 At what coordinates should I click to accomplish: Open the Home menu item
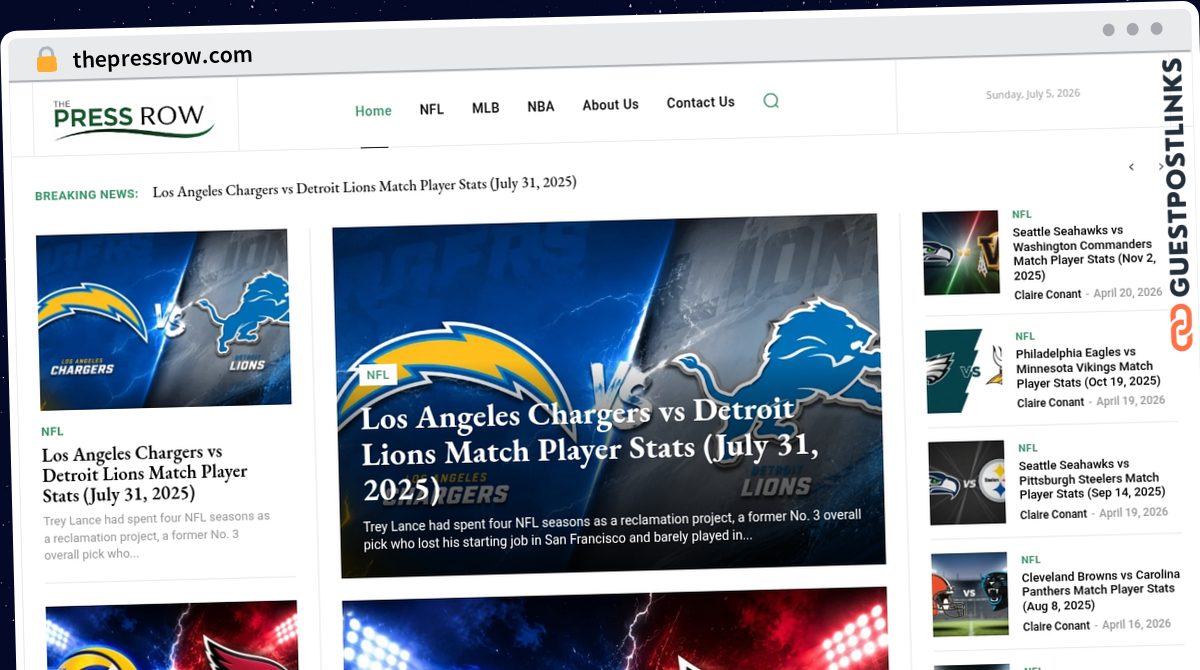(373, 111)
